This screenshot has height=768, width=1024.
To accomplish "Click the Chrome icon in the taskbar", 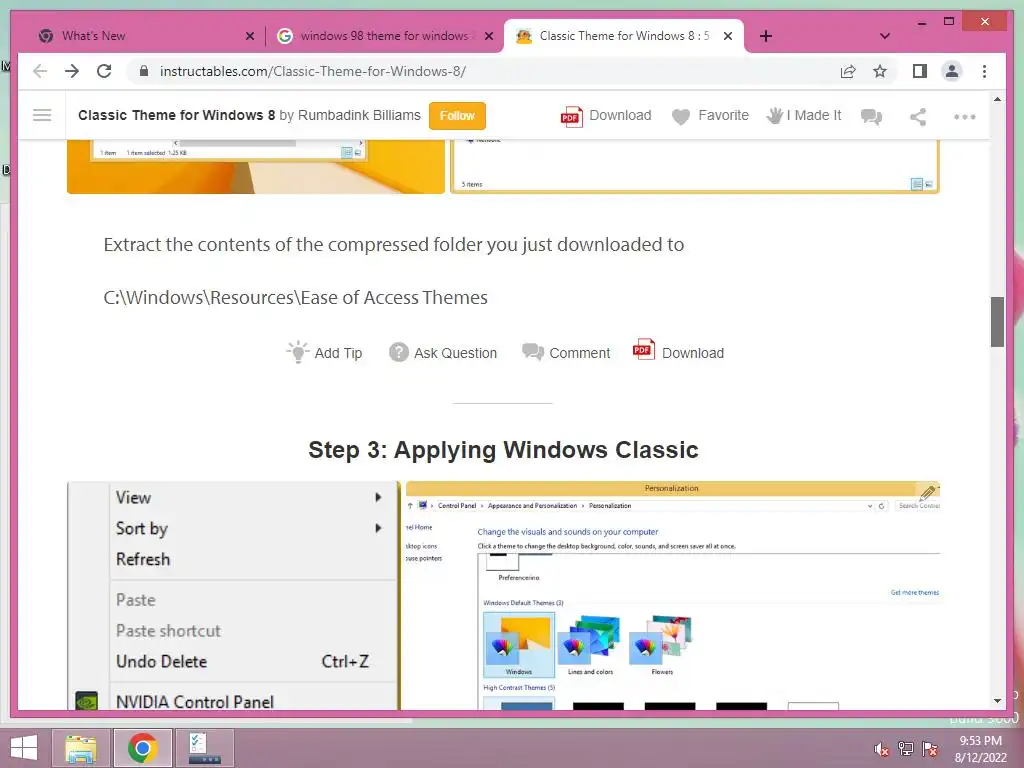I will point(142,748).
